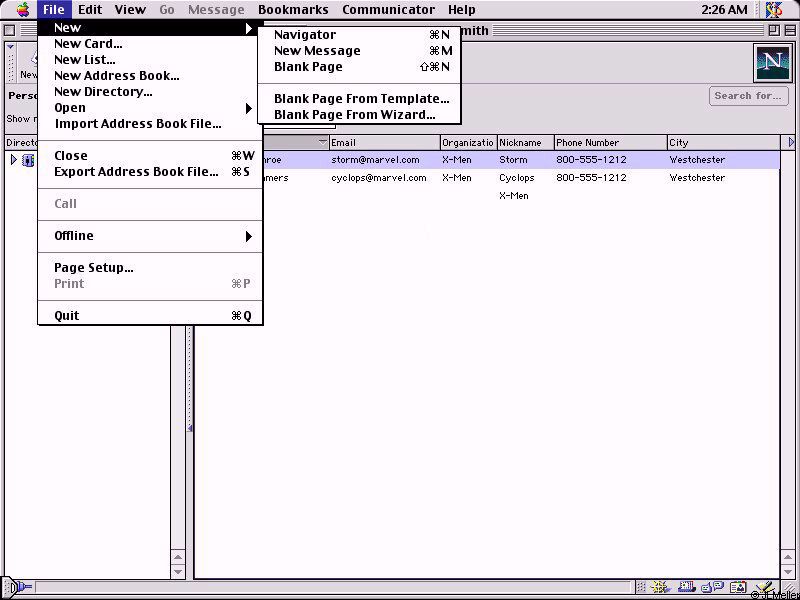Viewport: 800px width, 600px height.
Task: Open Composer via the status bar pen icon
Action: 762,588
